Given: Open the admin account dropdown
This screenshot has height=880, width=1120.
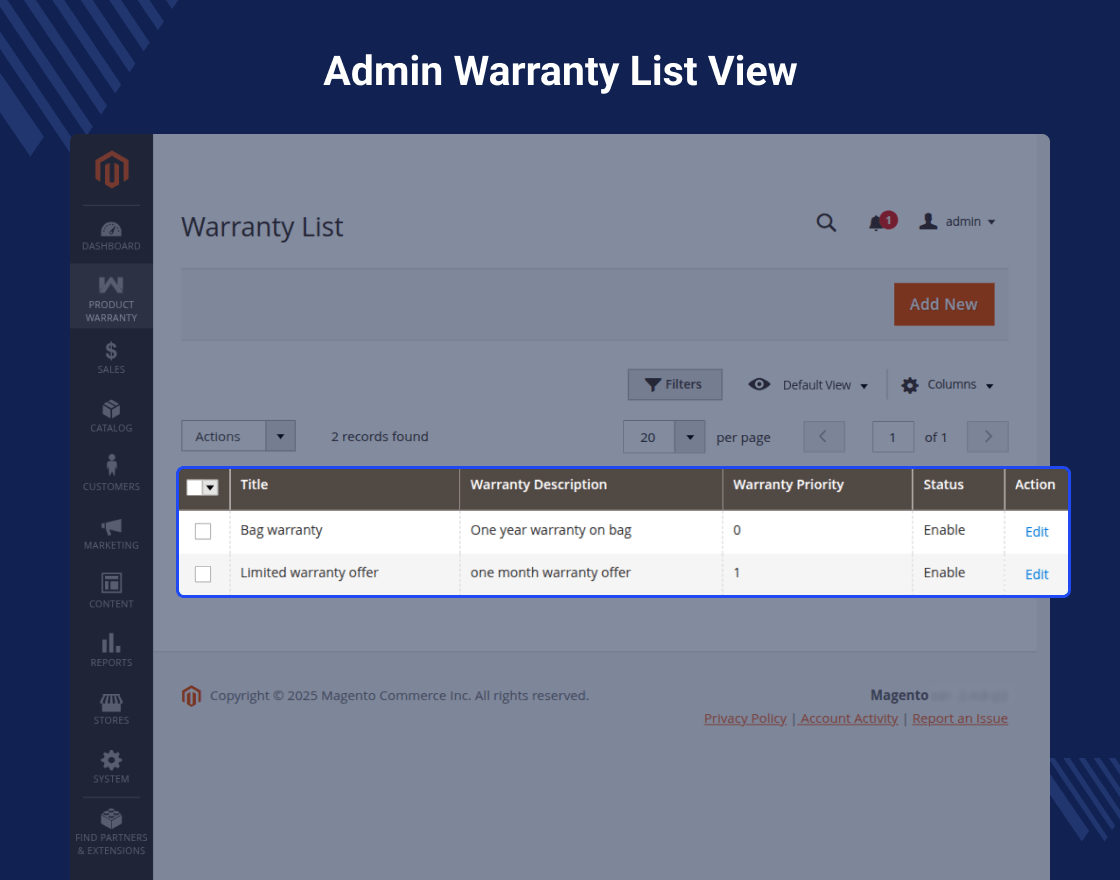Looking at the screenshot, I should pos(957,222).
